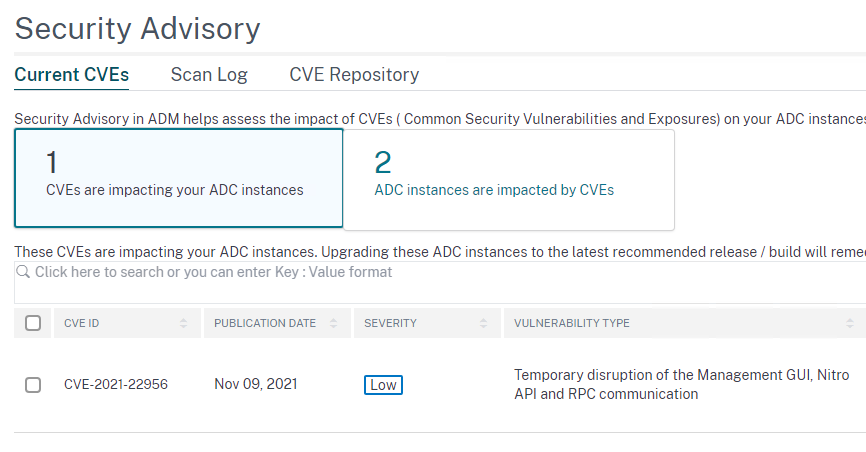
Task: Click the search magnifier icon
Action: point(23,272)
